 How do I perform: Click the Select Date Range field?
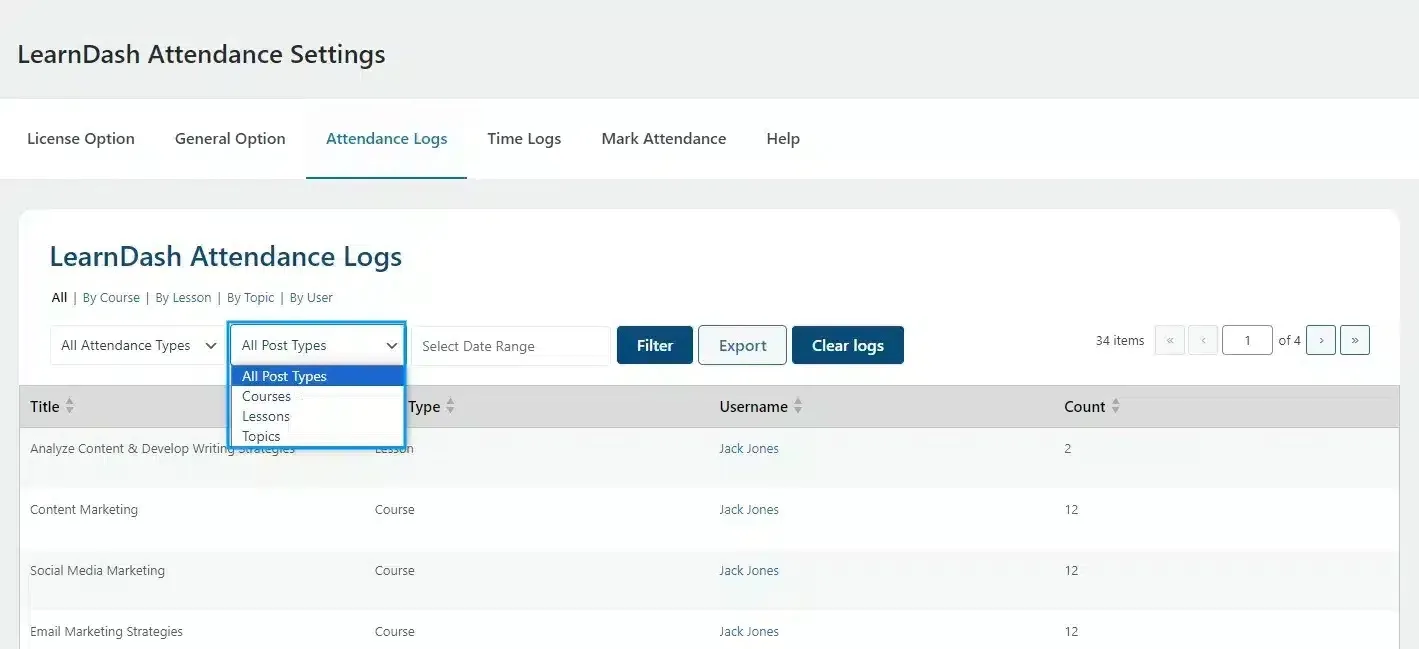pos(510,345)
